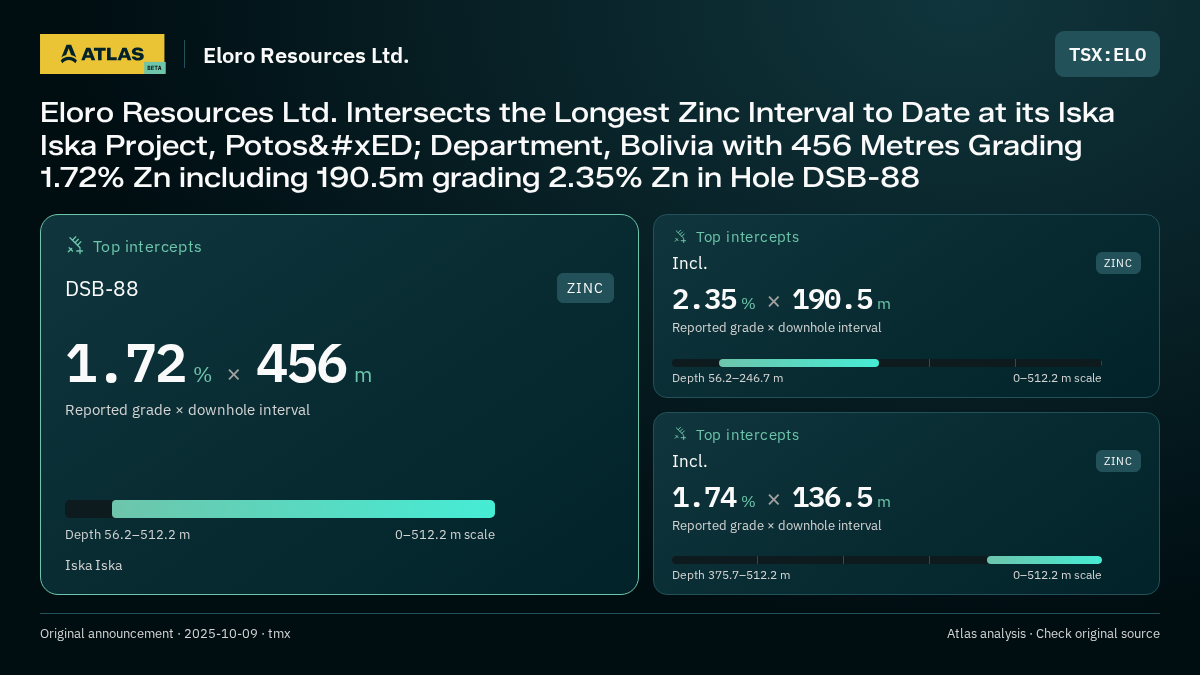Click the 2.35 % grade value

[713, 300]
